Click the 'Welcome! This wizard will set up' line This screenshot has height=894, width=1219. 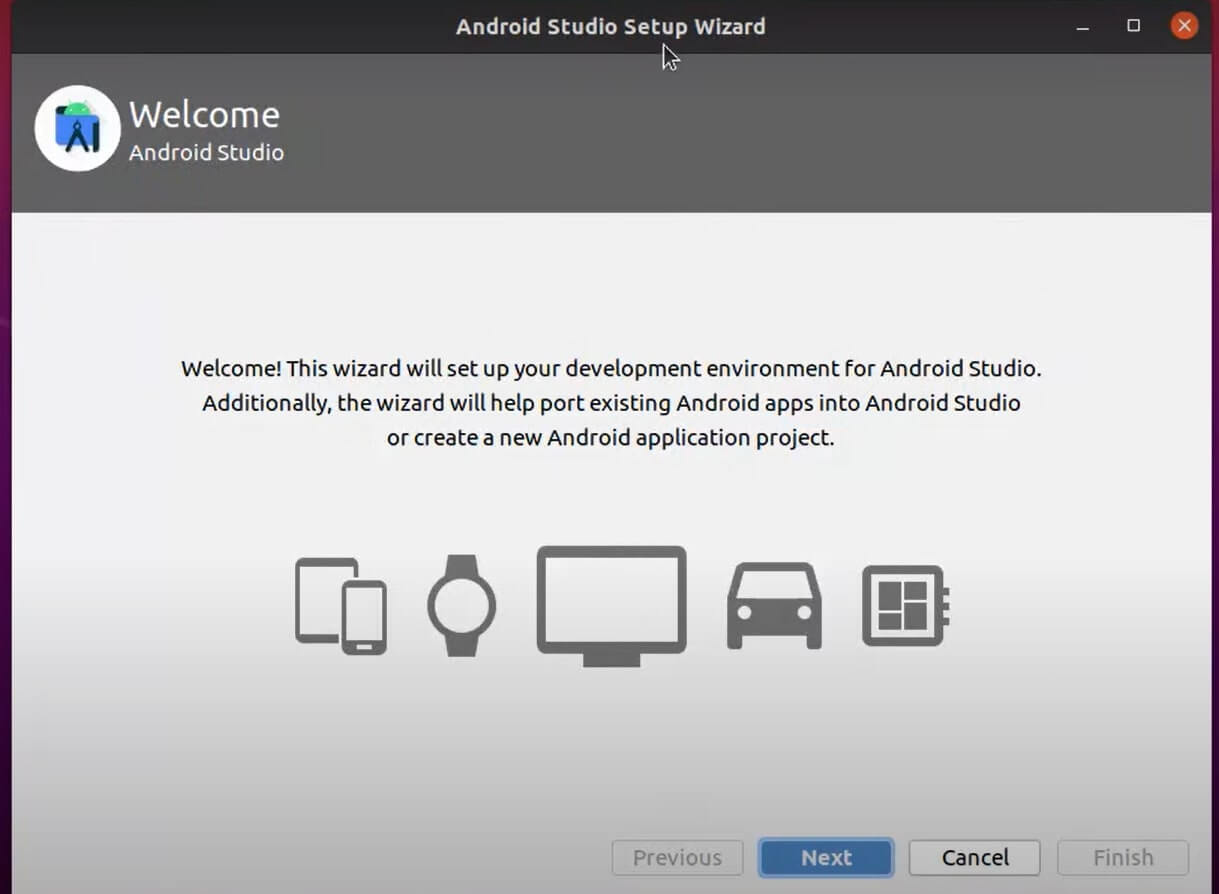point(610,368)
